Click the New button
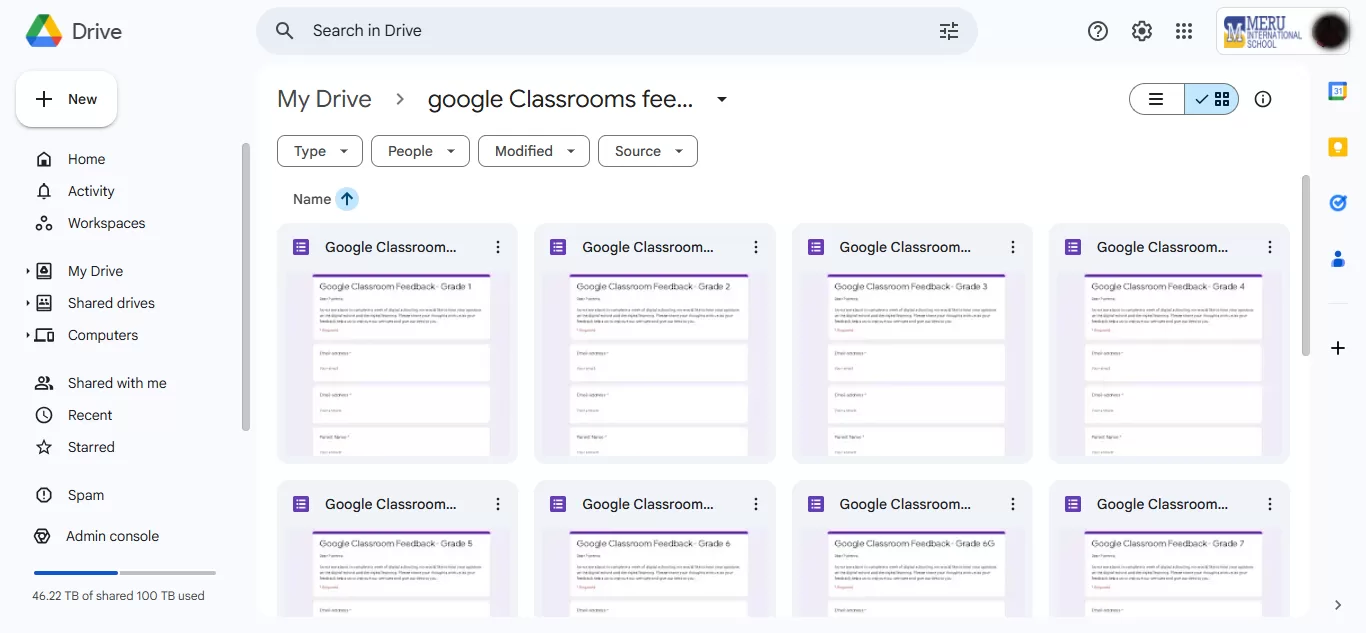 67,99
